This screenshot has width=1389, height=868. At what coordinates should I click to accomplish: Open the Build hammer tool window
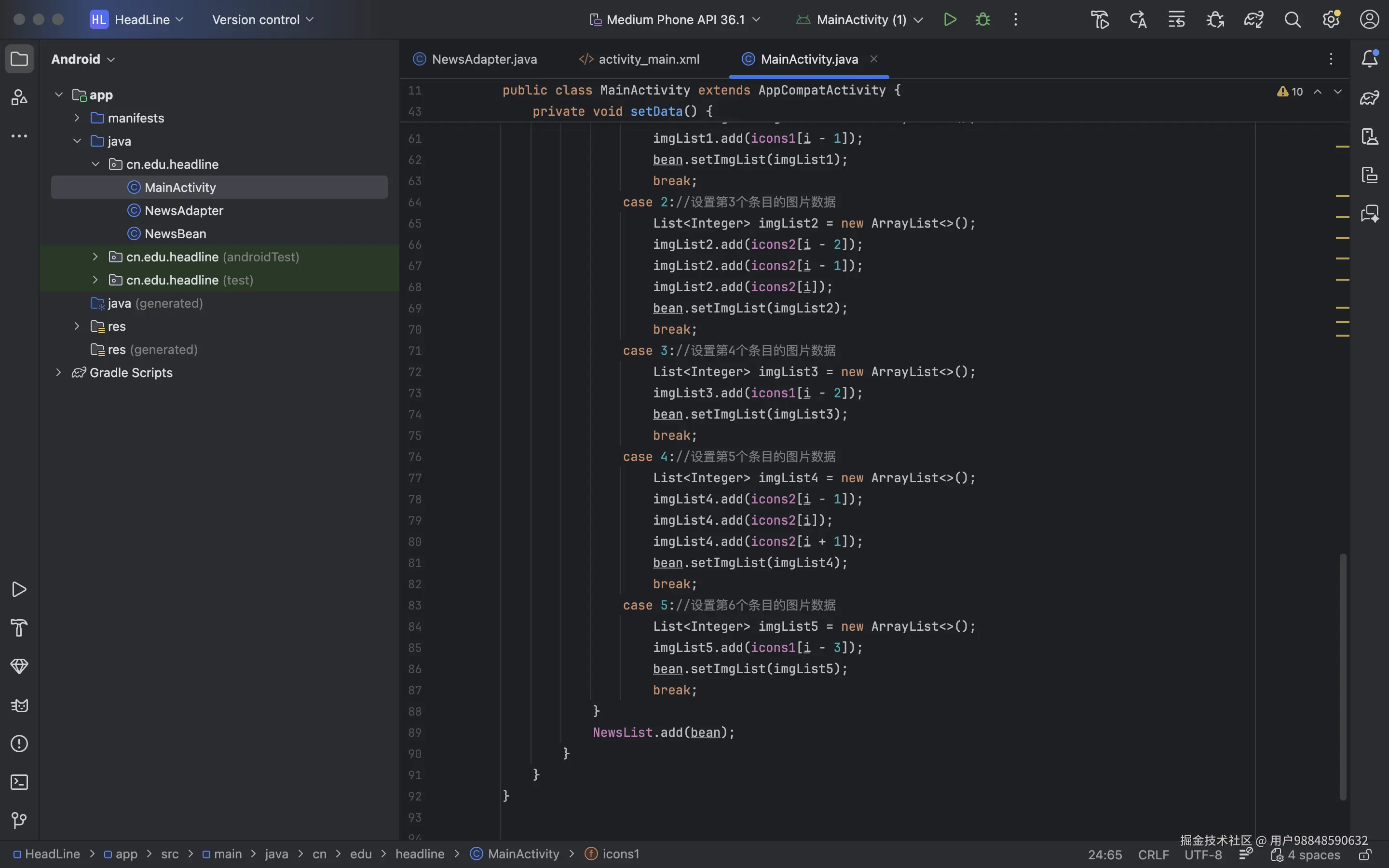pyautogui.click(x=19, y=628)
